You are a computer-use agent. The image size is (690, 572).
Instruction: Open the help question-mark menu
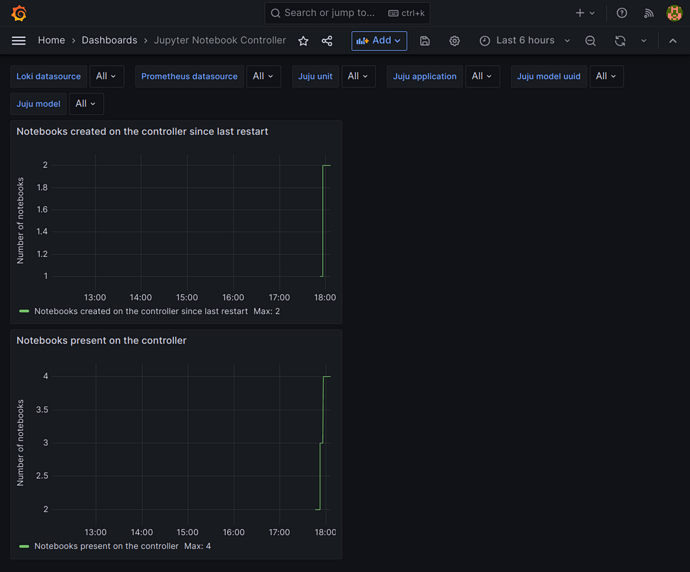(x=622, y=13)
